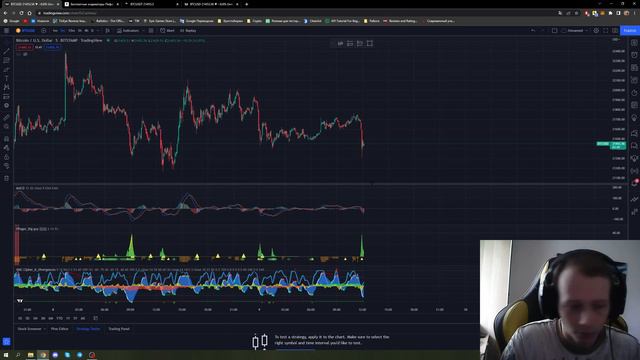Open the Watchlist panel in right sidebar
This screenshot has width=640, height=360.
(634, 42)
